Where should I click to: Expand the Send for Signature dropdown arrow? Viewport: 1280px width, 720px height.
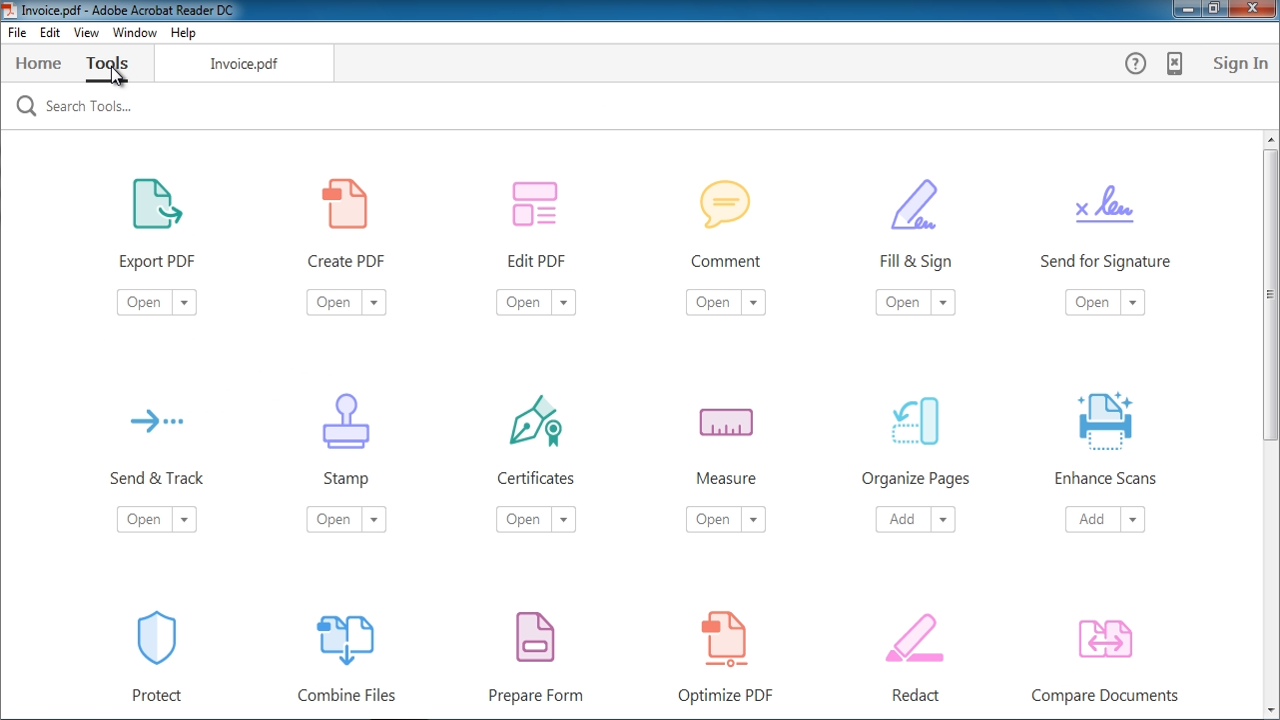(1133, 303)
